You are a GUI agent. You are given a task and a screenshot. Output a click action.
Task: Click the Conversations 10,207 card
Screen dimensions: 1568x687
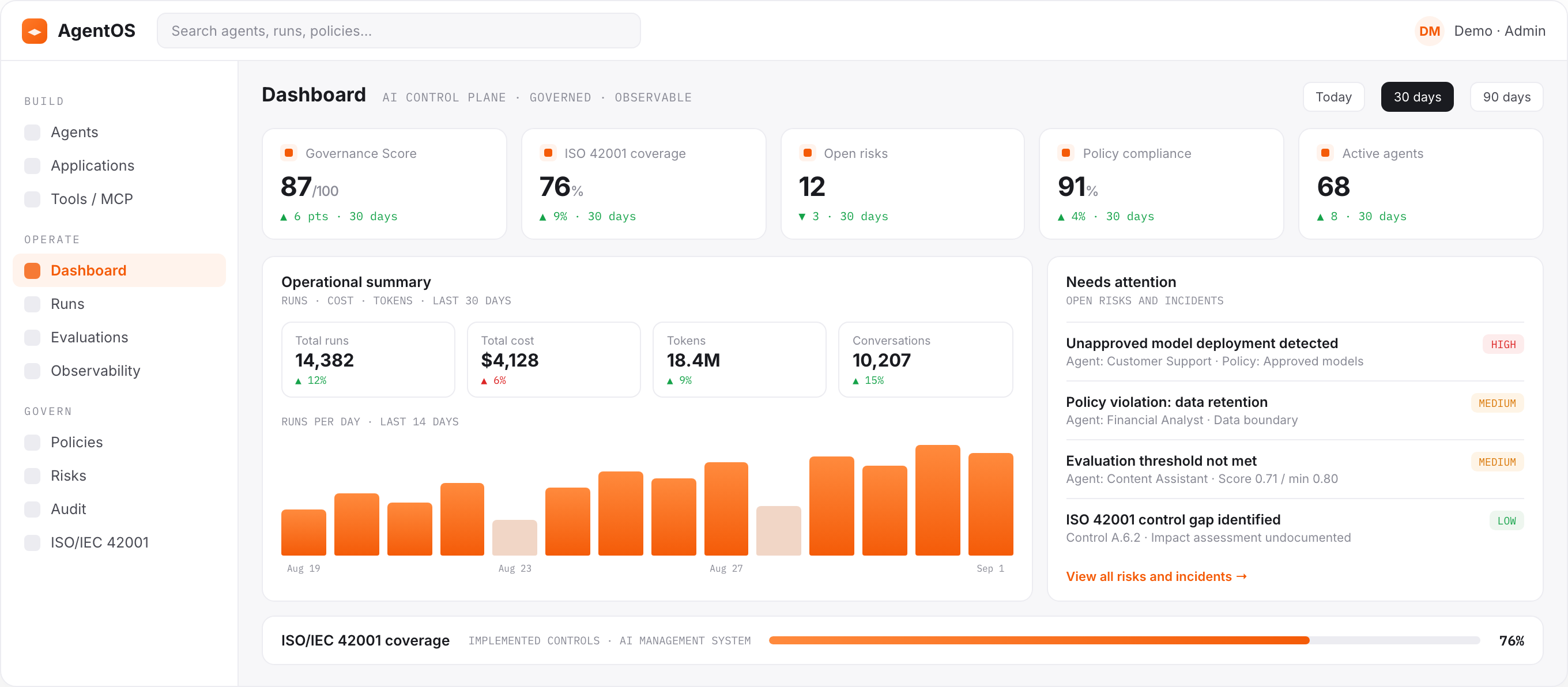[925, 360]
